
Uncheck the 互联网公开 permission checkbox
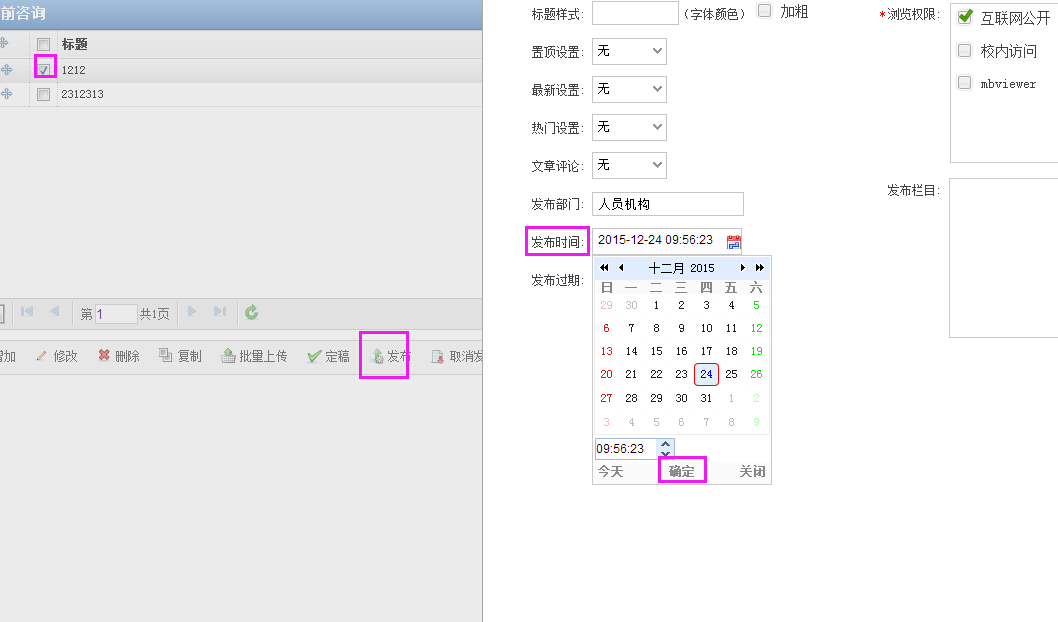click(x=965, y=17)
